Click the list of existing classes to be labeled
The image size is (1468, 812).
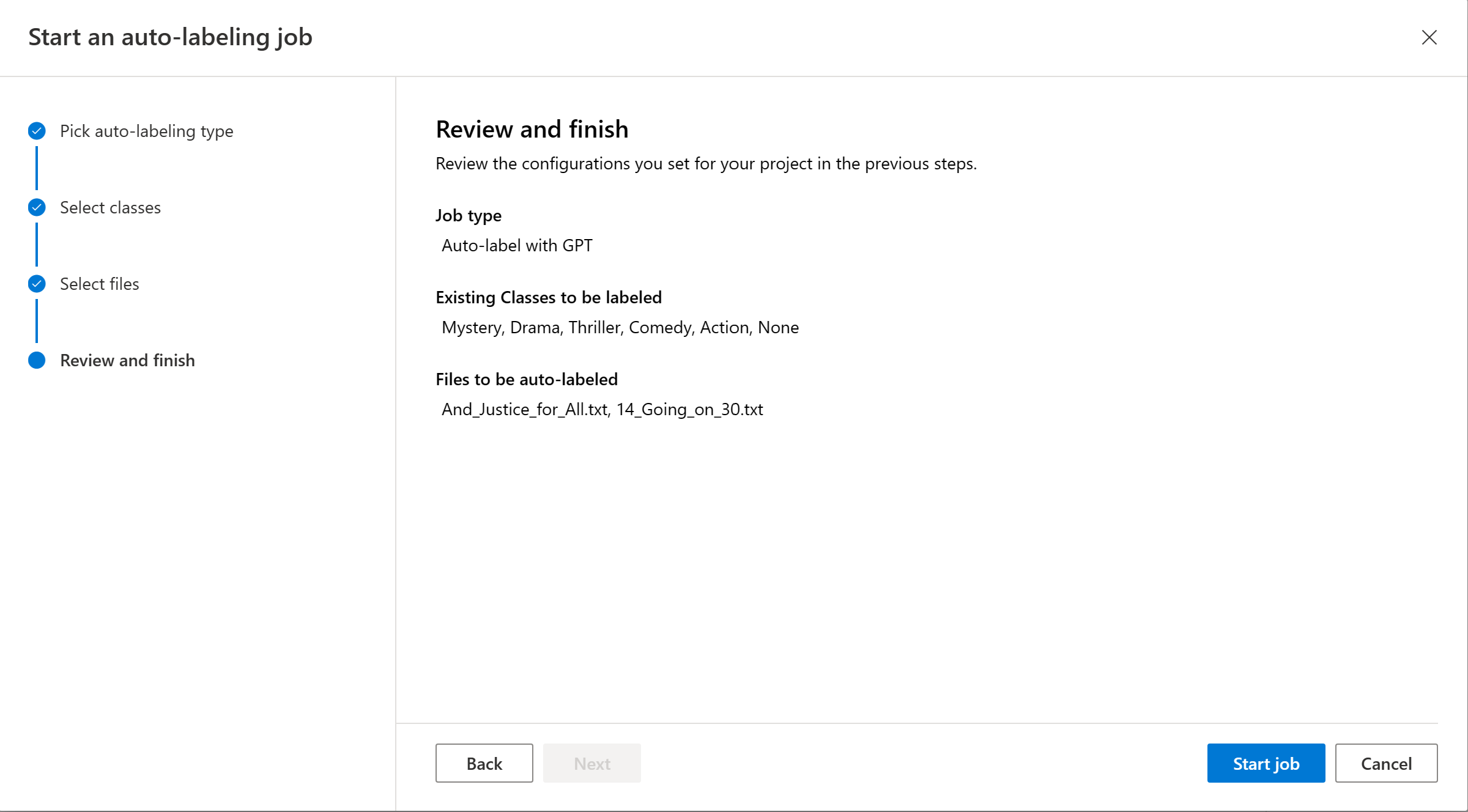620,327
